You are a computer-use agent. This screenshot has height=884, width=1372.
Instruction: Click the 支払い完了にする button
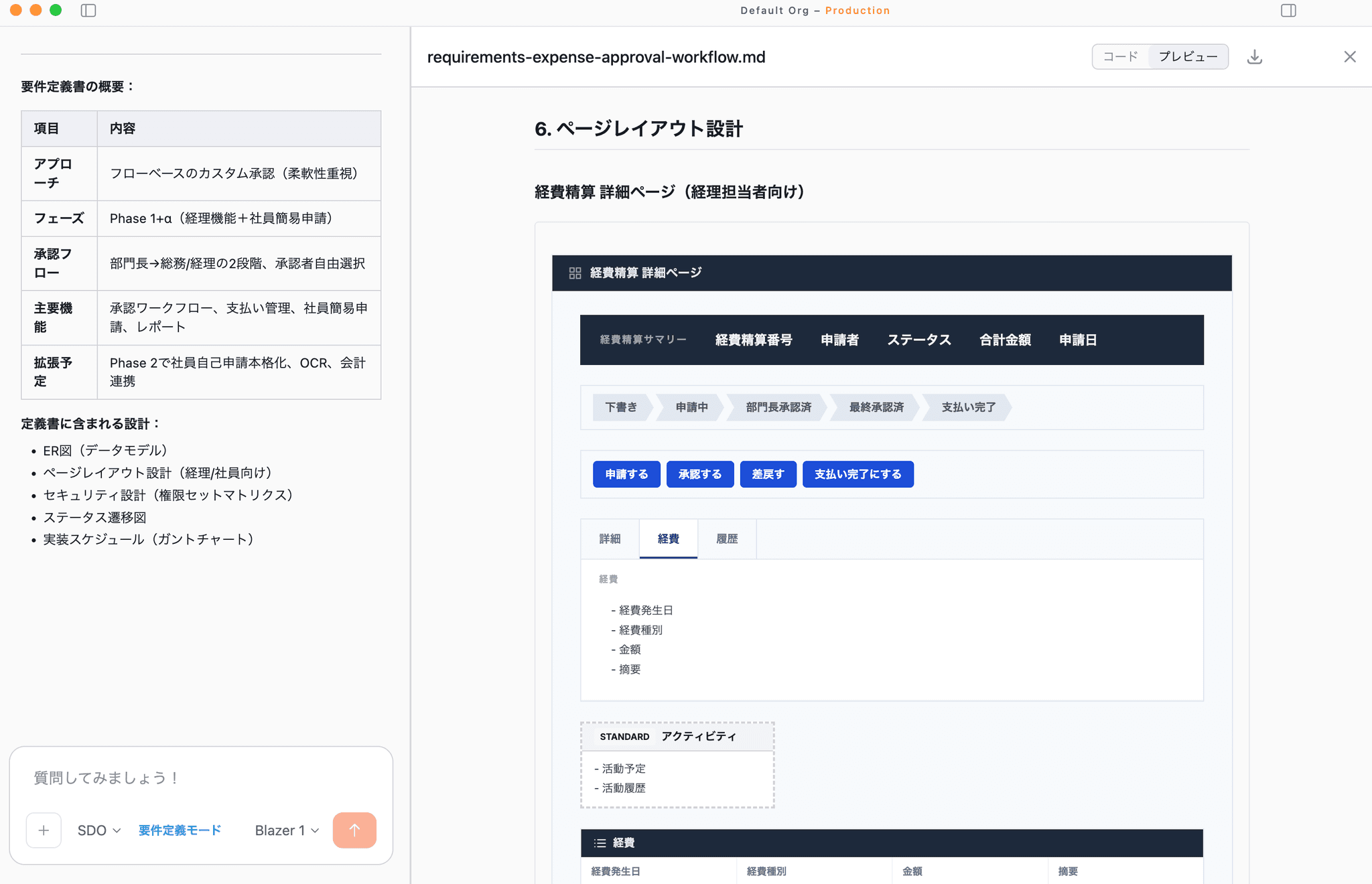coord(858,474)
